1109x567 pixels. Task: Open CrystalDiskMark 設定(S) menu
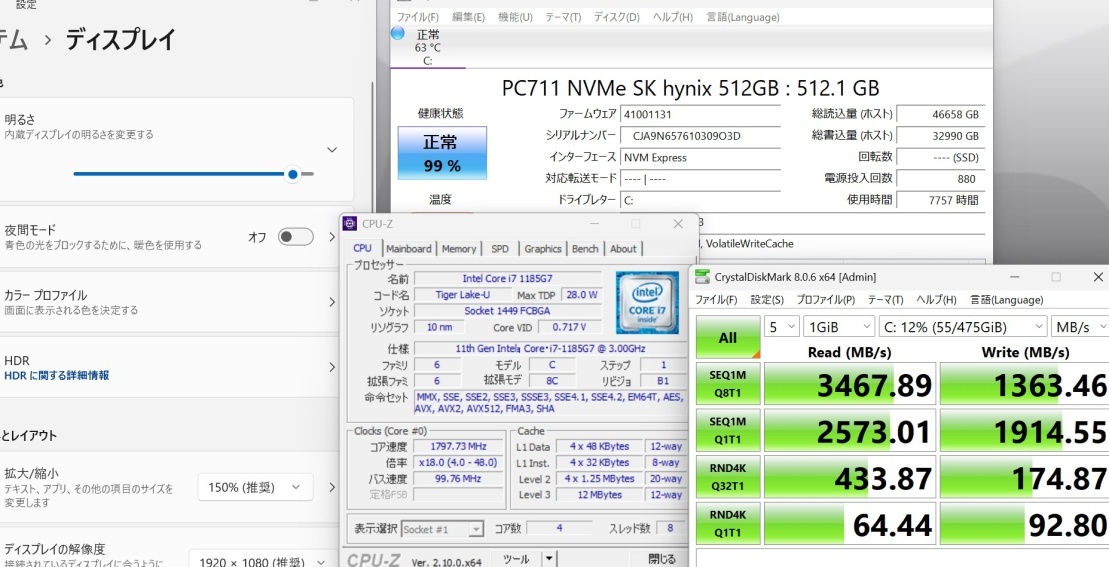[767, 300]
